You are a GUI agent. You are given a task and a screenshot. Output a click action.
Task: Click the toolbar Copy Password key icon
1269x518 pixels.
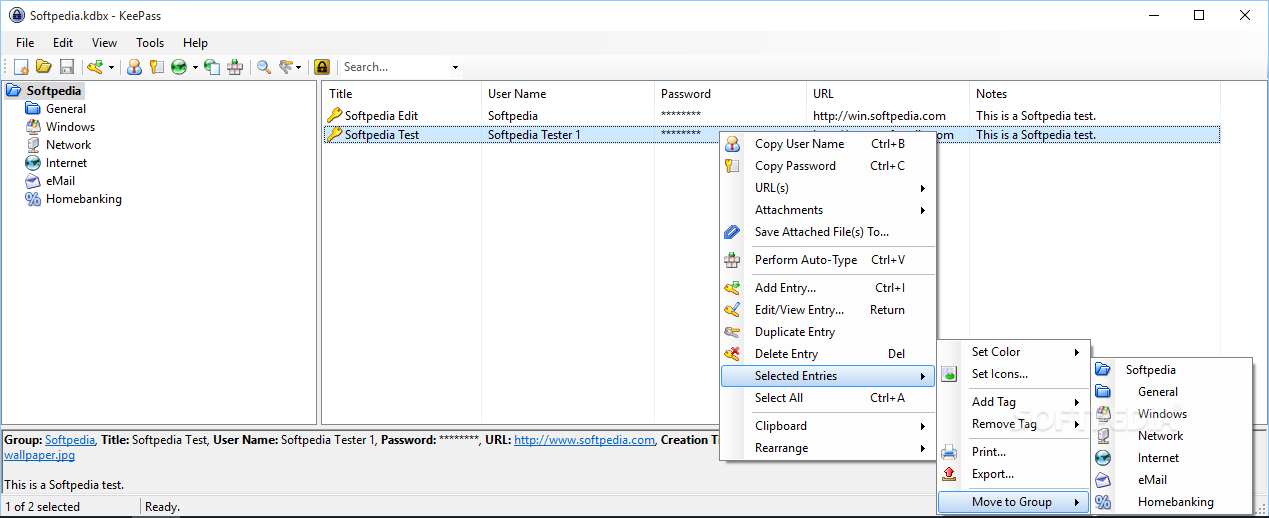click(157, 67)
